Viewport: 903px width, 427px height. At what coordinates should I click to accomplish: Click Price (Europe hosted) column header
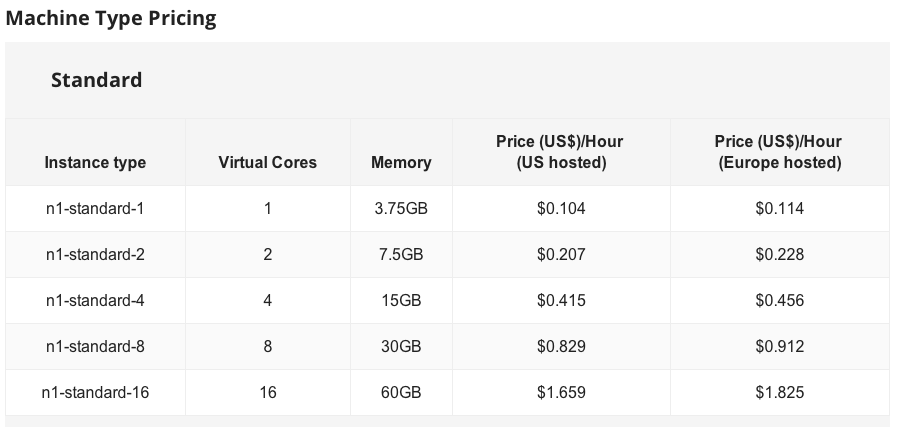click(x=779, y=152)
